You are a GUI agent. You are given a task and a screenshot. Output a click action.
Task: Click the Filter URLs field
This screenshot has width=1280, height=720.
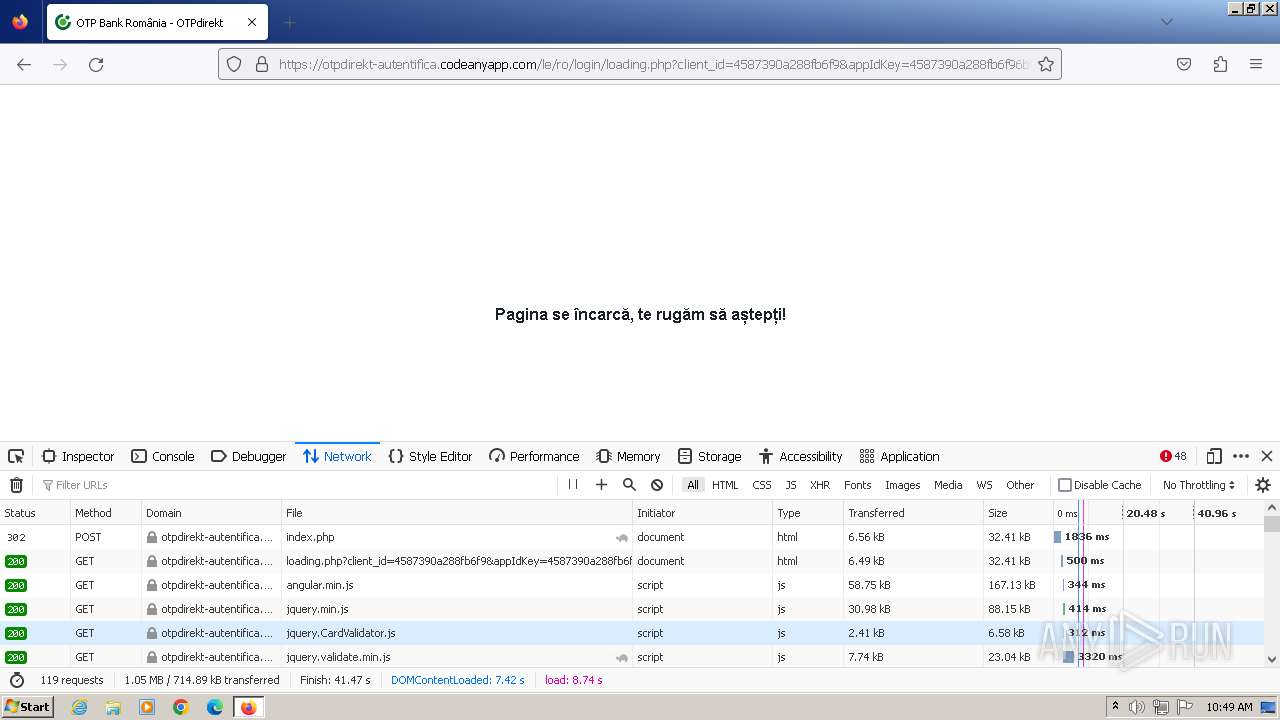pyautogui.click(x=298, y=485)
